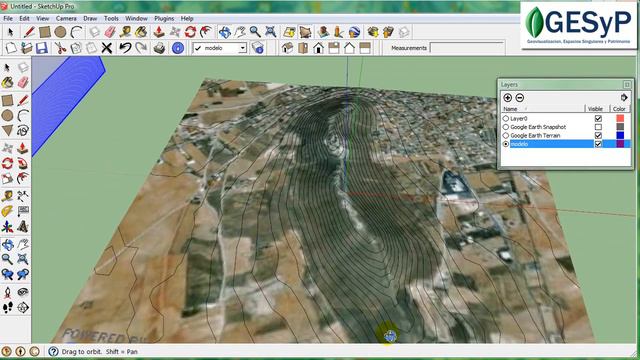This screenshot has height=360, width=640.
Task: Switch to Front standard view
Action: click(x=318, y=48)
